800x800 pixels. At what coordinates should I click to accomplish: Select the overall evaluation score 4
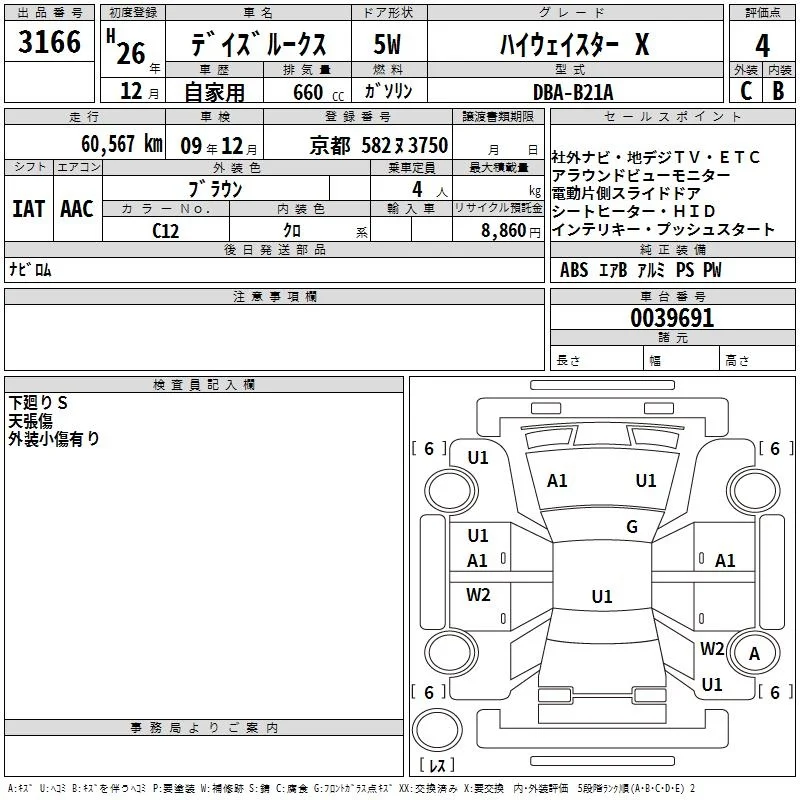762,45
